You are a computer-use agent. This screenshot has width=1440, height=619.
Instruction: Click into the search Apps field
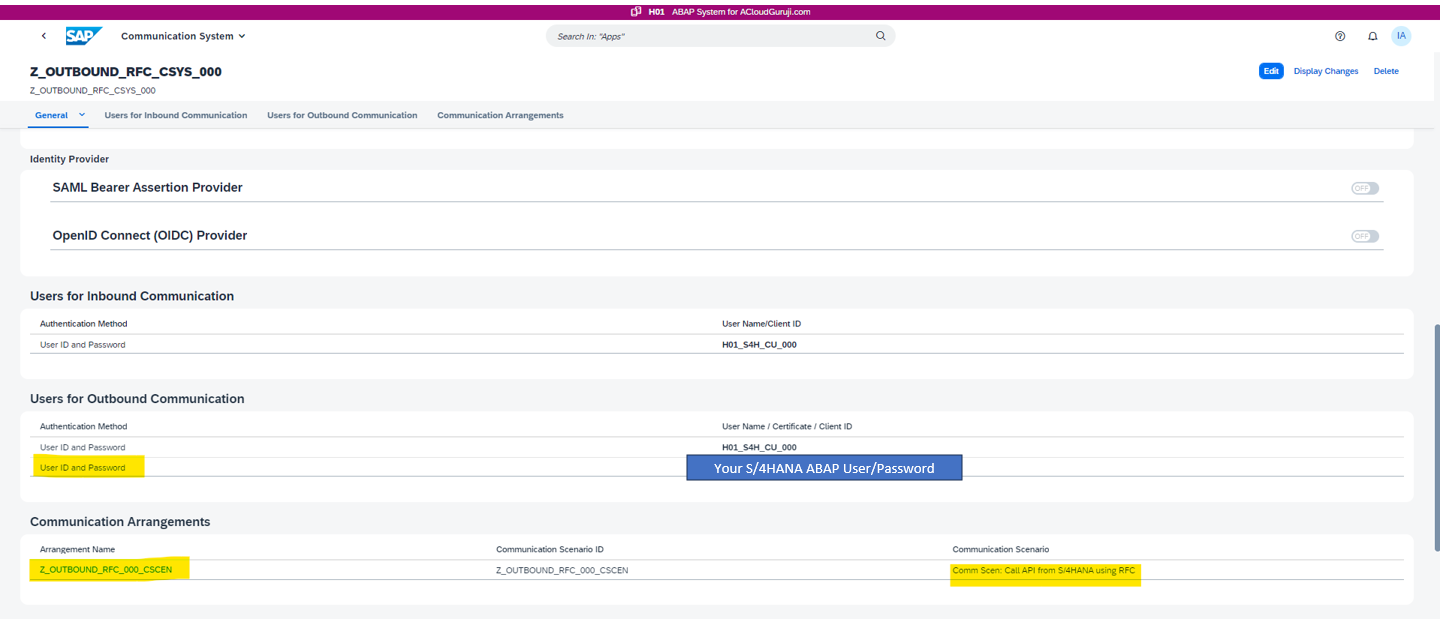pos(710,36)
